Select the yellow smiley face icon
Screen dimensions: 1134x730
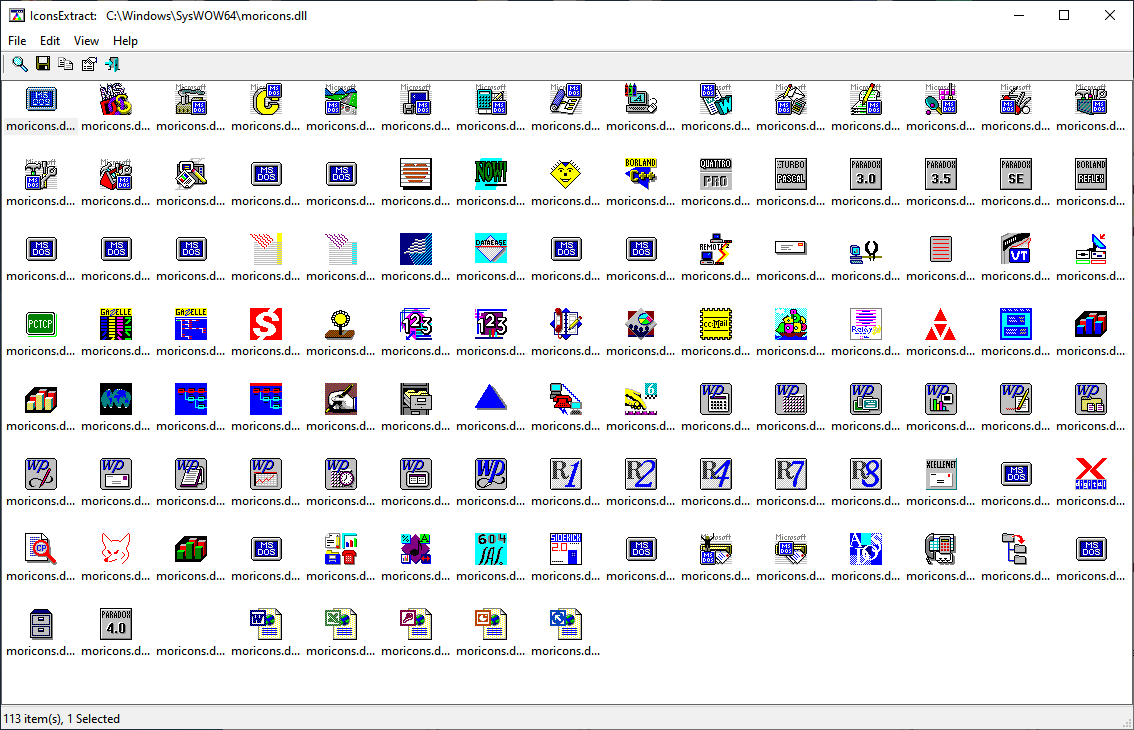click(x=566, y=173)
